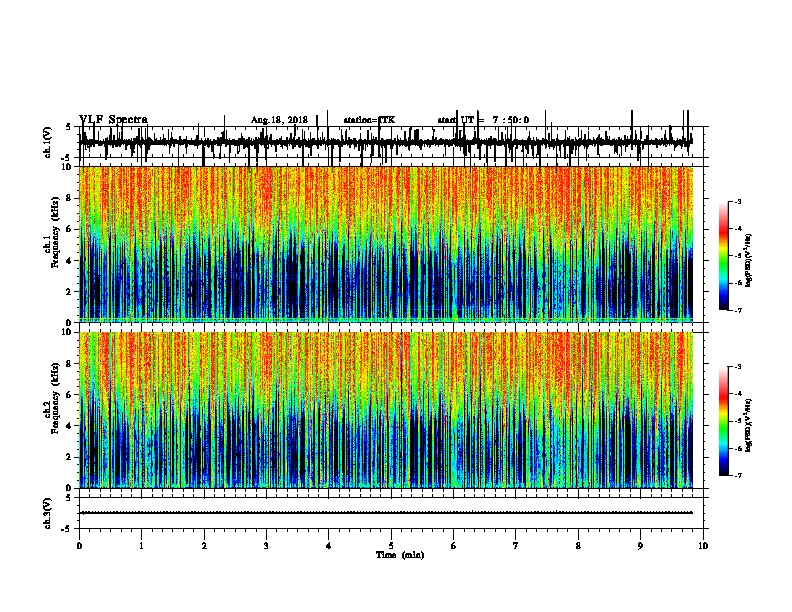This screenshot has width=792, height=612.
Task: Click the time-axis tick label "7"
Action: [x=516, y=546]
